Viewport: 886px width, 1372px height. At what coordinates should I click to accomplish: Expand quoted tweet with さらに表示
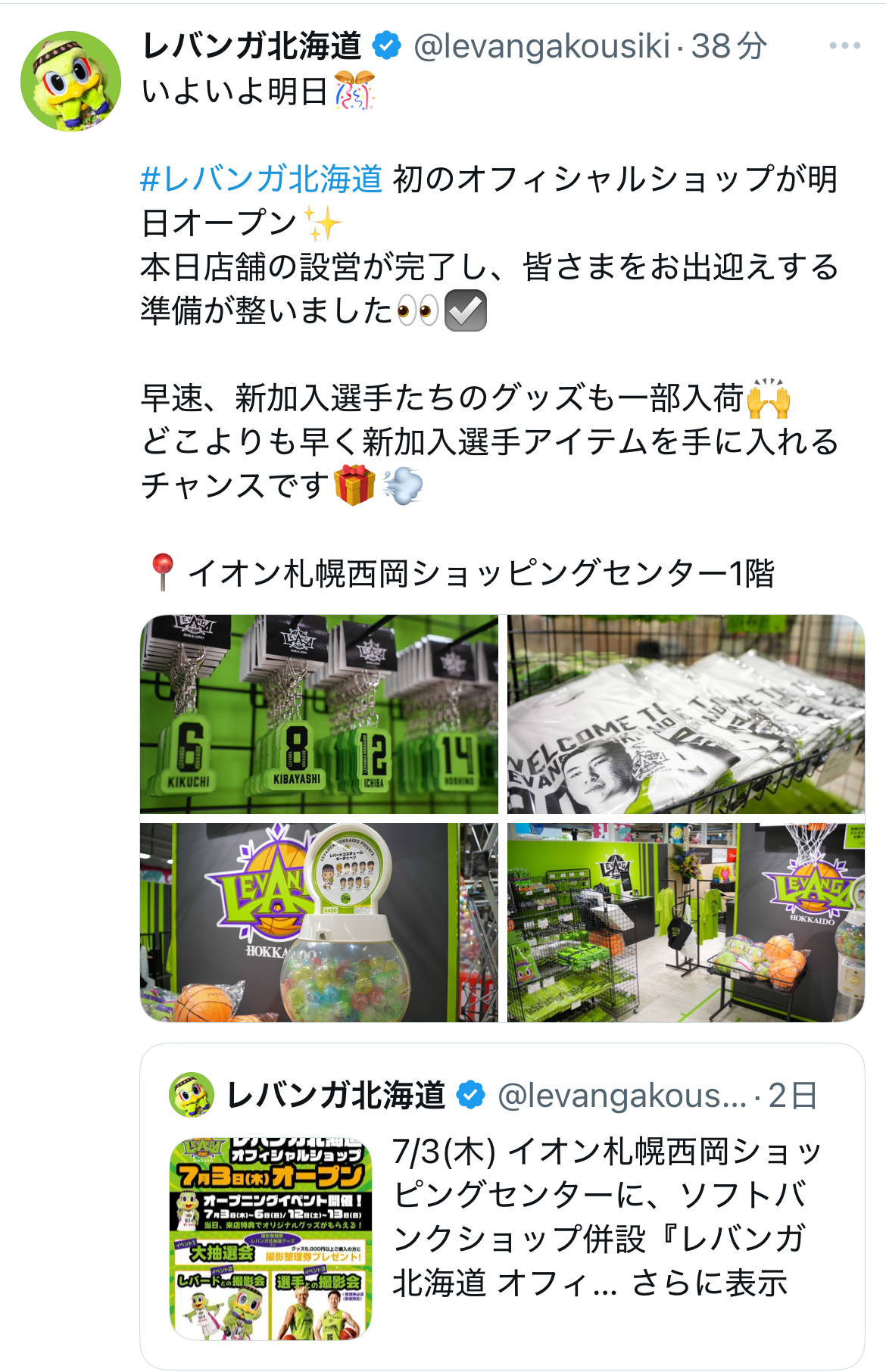710,1283
